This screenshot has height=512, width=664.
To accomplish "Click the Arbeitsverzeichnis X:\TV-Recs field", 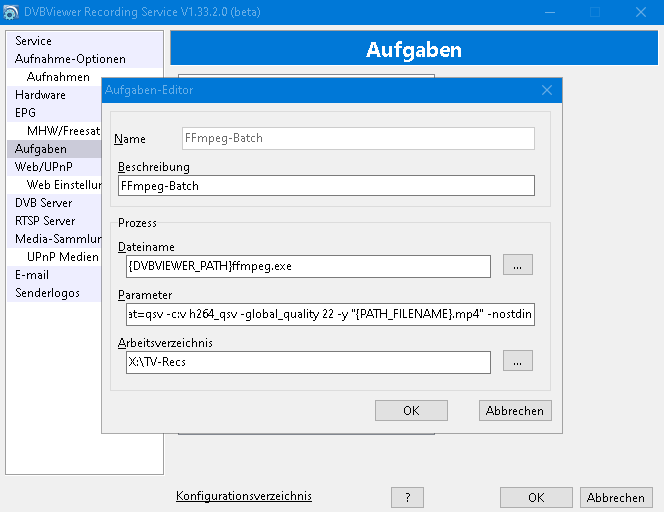I will [306, 362].
